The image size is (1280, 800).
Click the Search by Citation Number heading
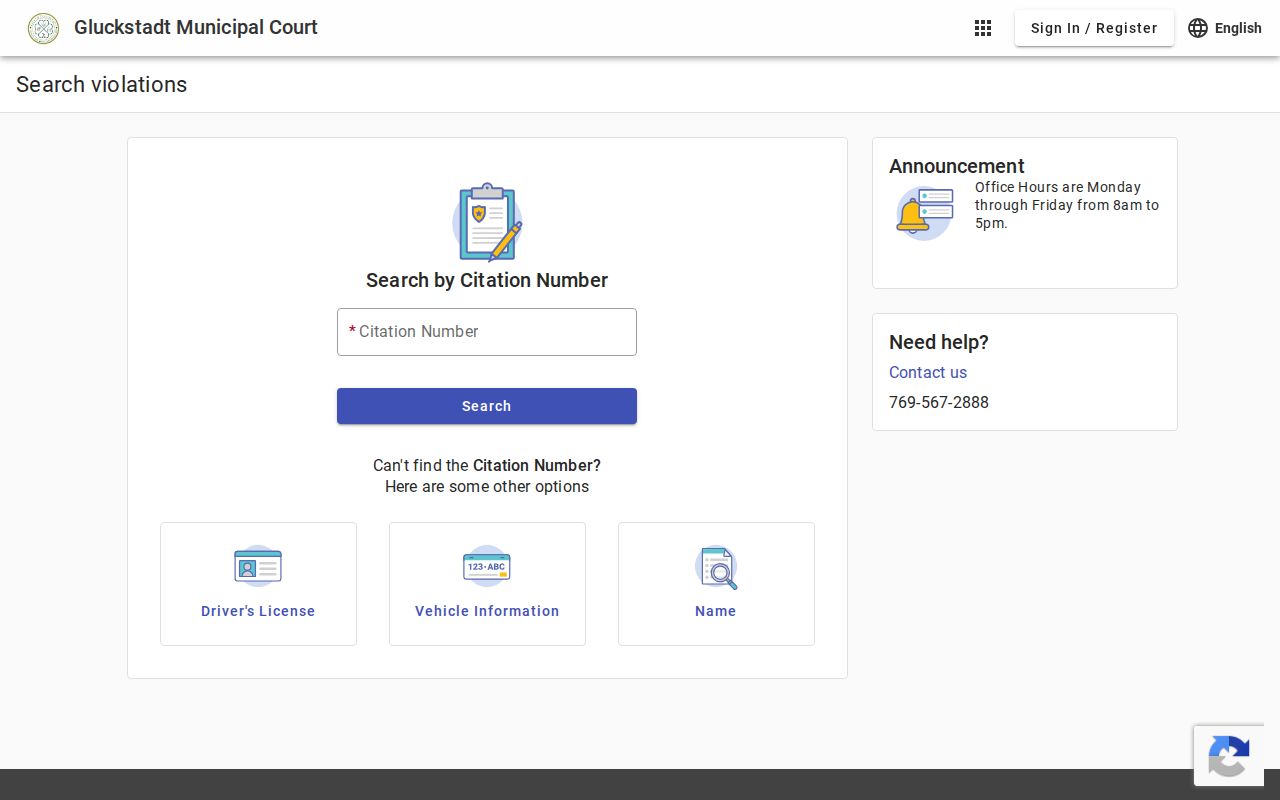click(487, 280)
